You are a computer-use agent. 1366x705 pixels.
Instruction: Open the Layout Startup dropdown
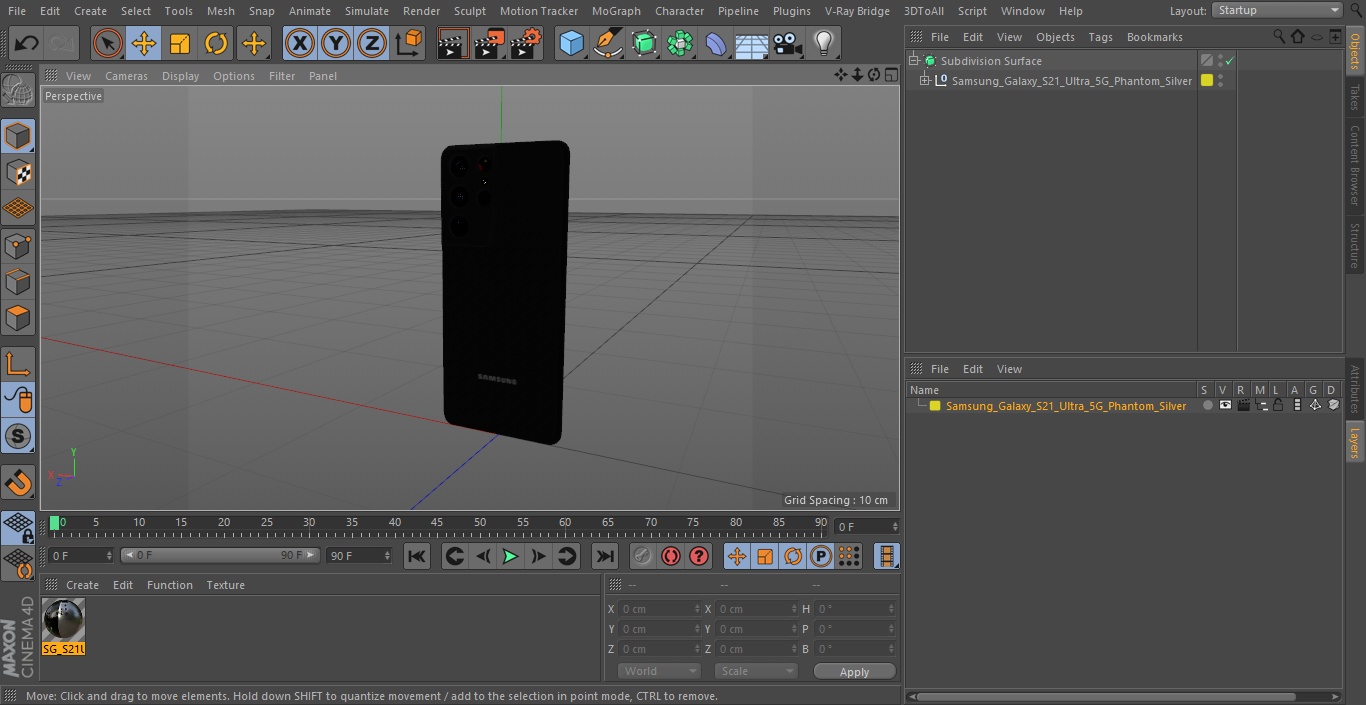(1278, 10)
